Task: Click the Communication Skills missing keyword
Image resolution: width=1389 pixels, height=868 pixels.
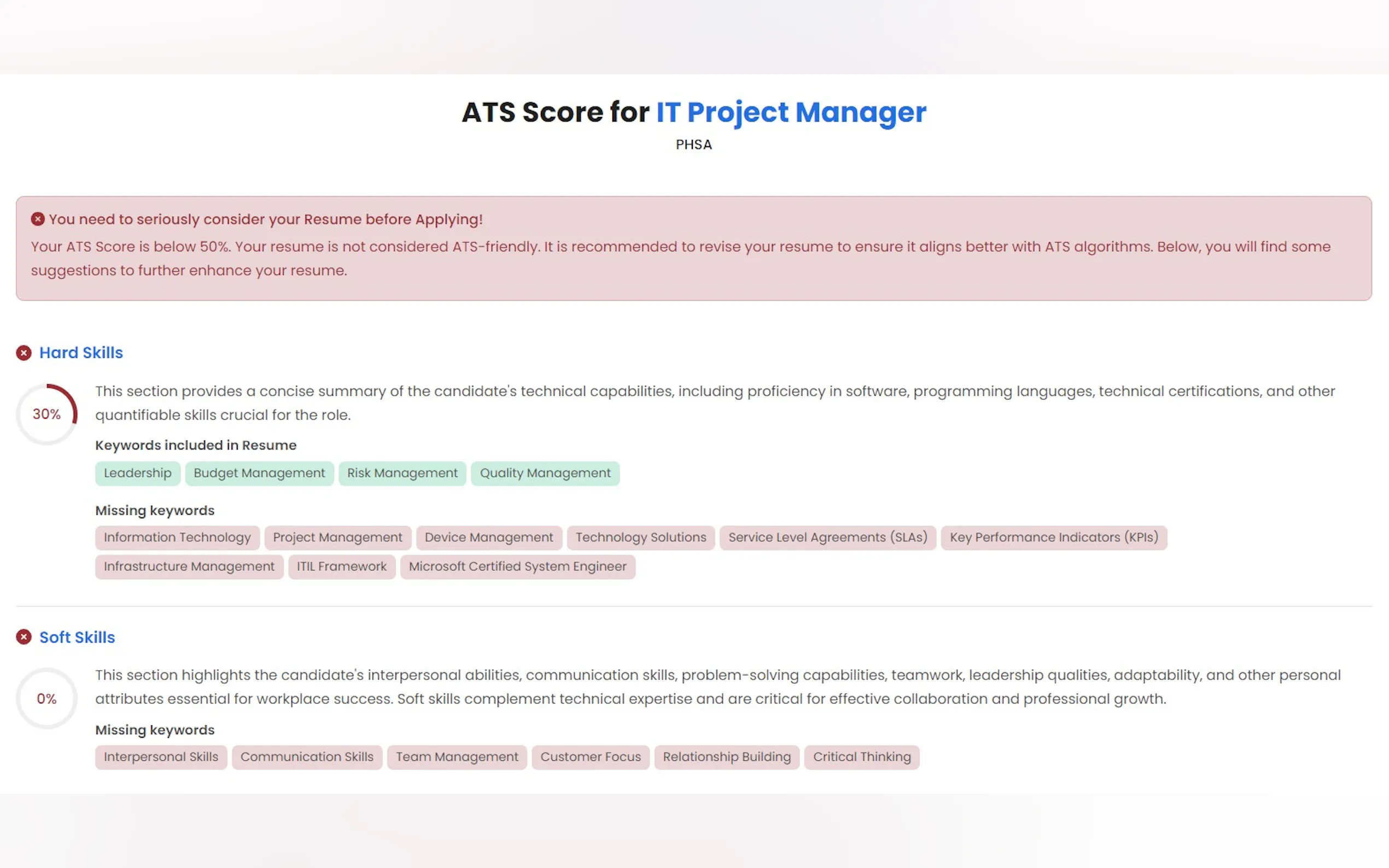Action: point(307,756)
